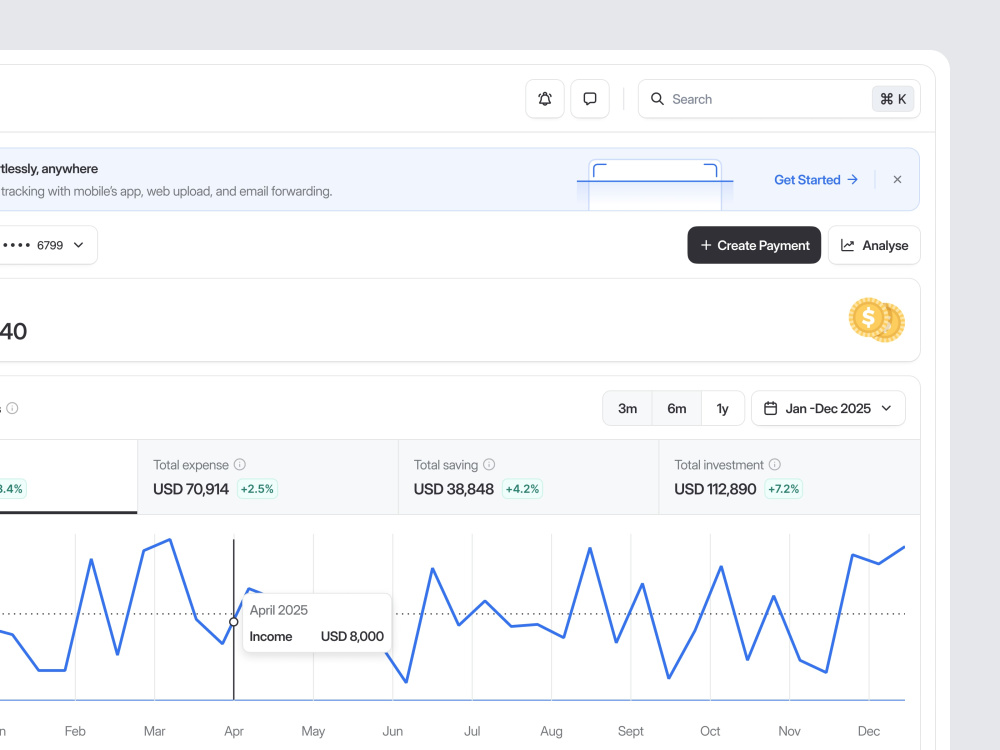The image size is (1000, 750).
Task: Click the May axis label
Action: coord(313,732)
